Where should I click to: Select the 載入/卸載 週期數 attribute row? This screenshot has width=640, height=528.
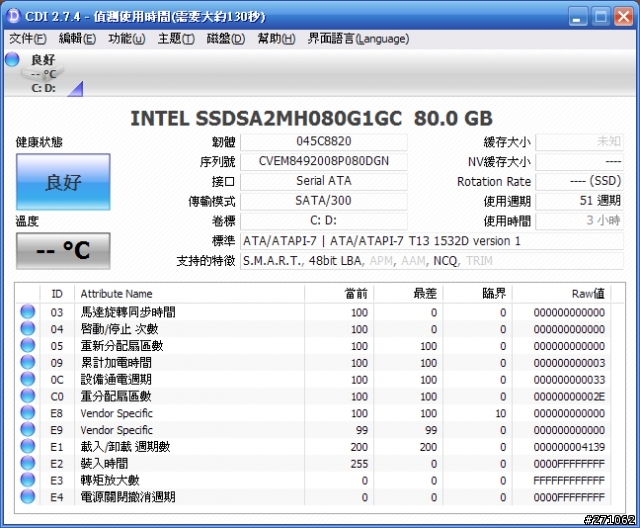pyautogui.click(x=313, y=447)
